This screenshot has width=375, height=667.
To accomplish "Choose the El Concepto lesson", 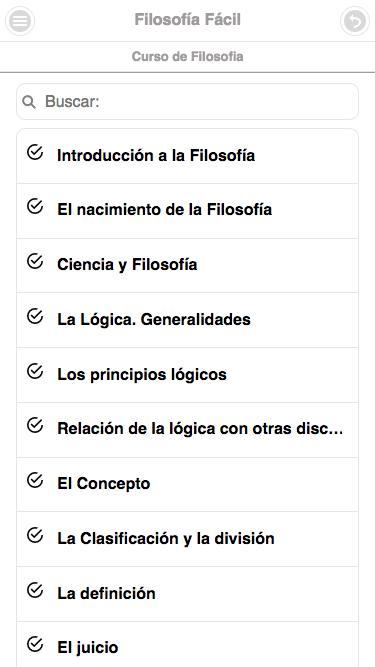I will pos(188,485).
